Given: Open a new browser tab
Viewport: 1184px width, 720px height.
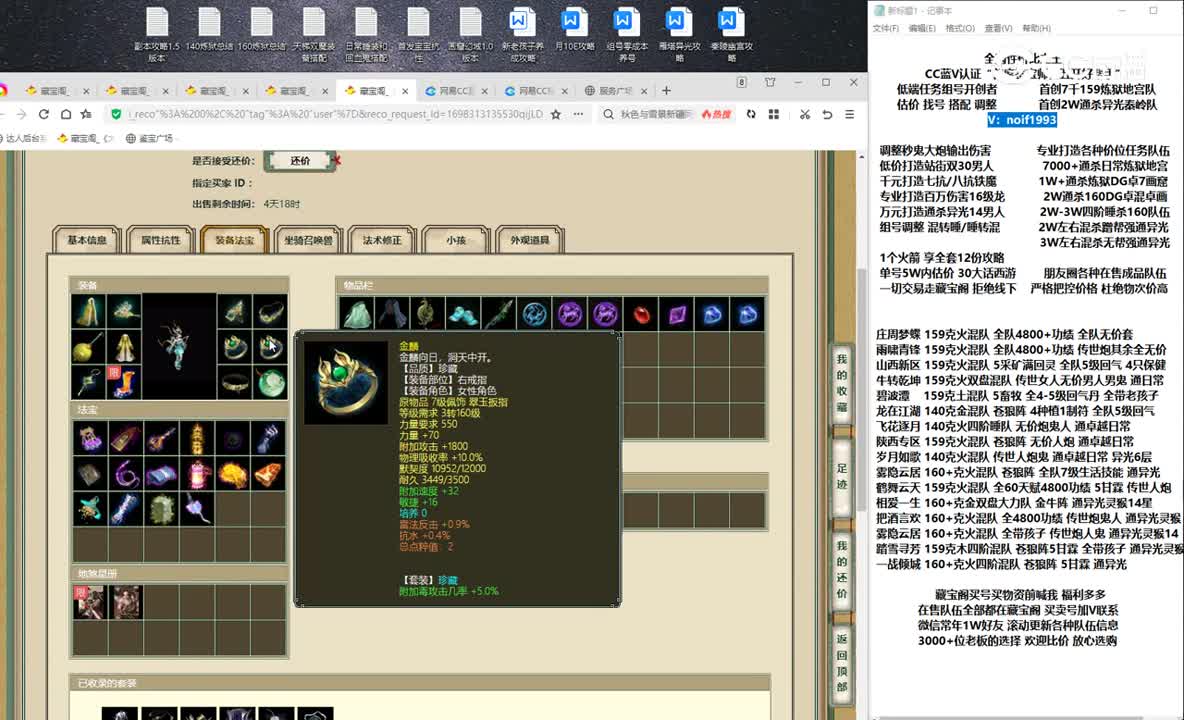Looking at the screenshot, I should (x=666, y=91).
